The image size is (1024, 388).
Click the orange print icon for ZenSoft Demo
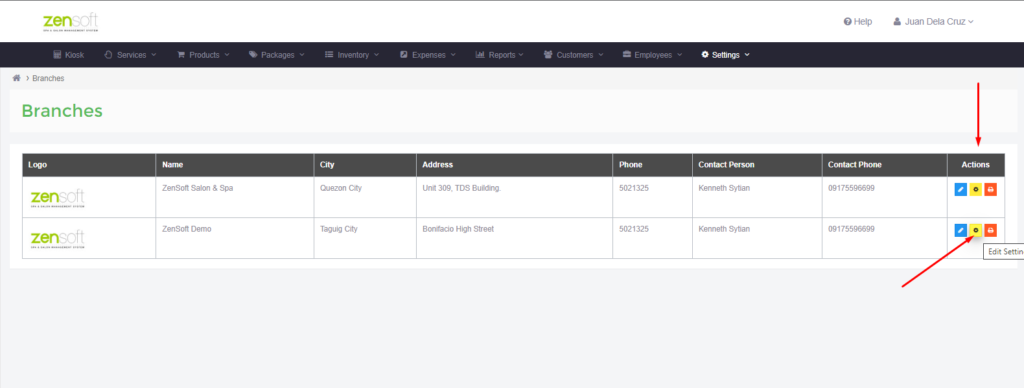(991, 231)
